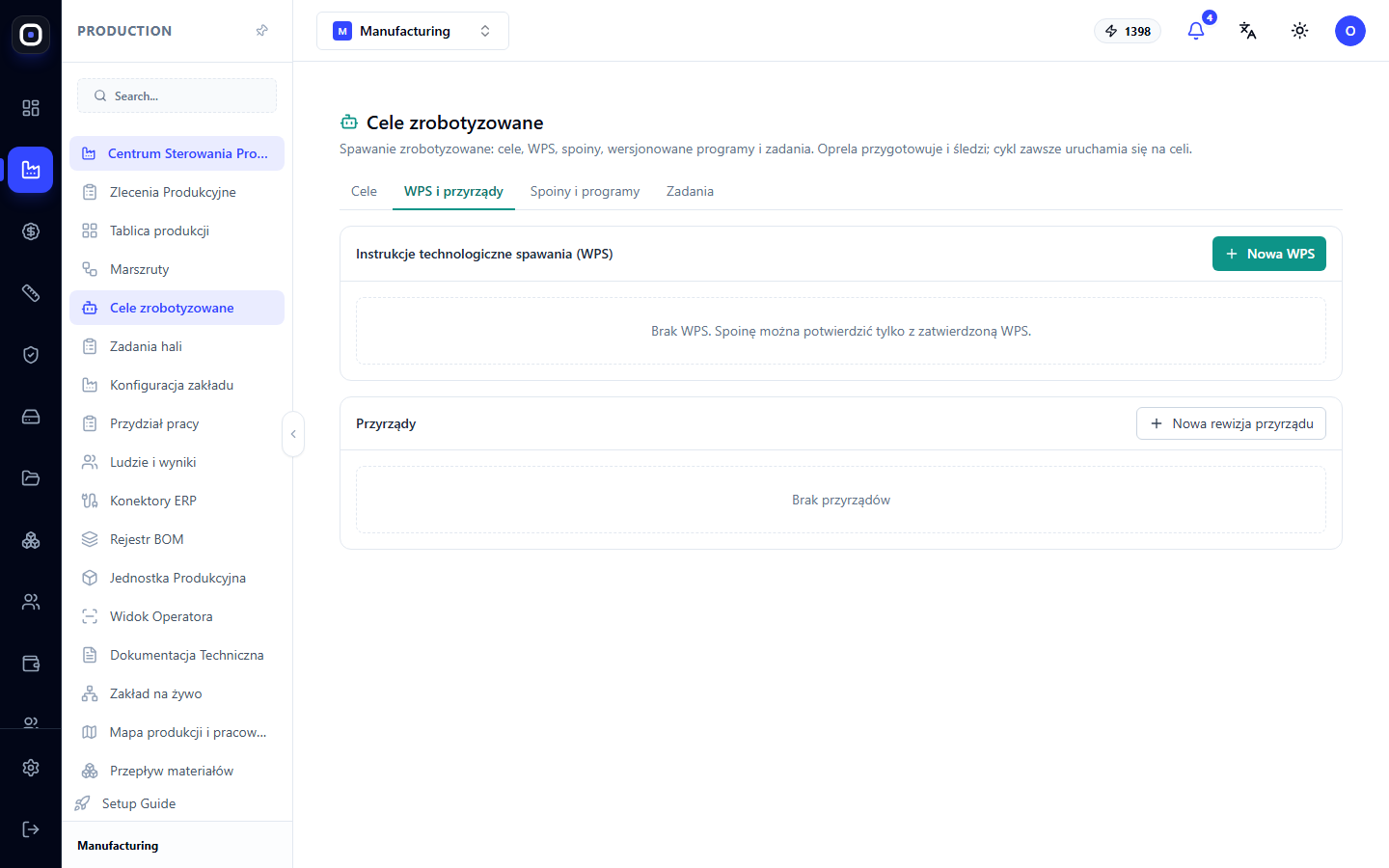Open Konfiguracja zakładu item

click(177, 385)
